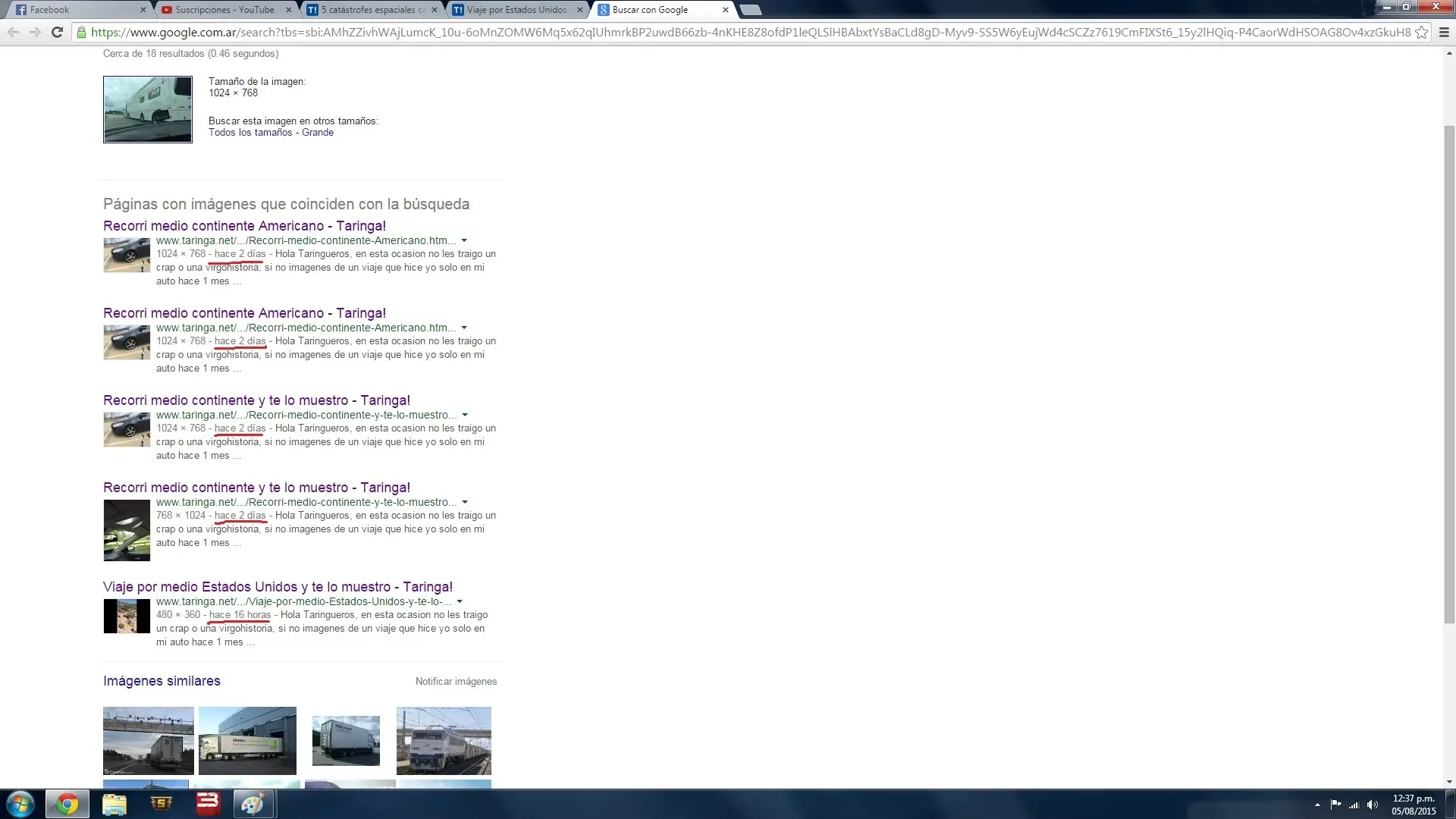Expand dropdown arrow on first Taringa result
1456x819 pixels.
pos(464,241)
